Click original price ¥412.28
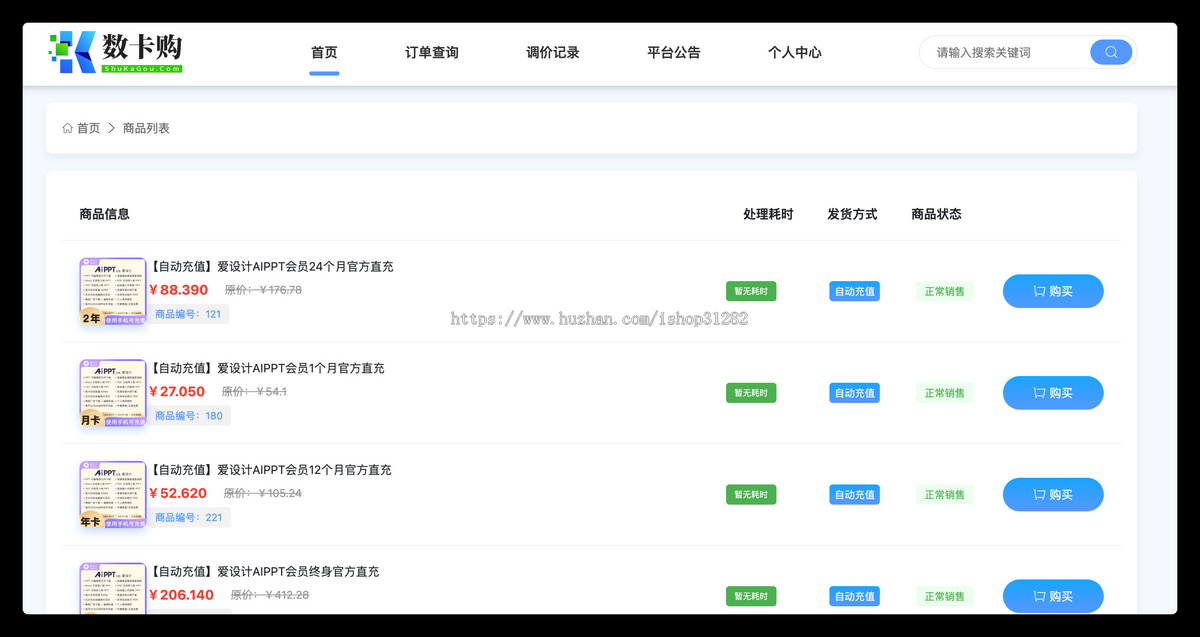Screen dimensions: 1200x637 click(x=270, y=595)
